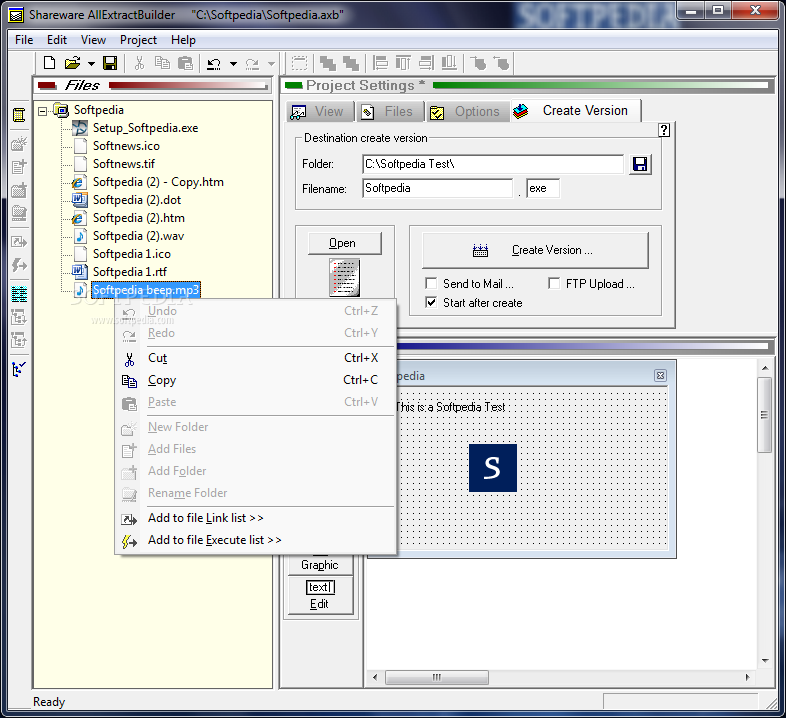Click the lightning Execute icon in left sidebar
Viewport: 786px width, 718px height.
[x=19, y=265]
